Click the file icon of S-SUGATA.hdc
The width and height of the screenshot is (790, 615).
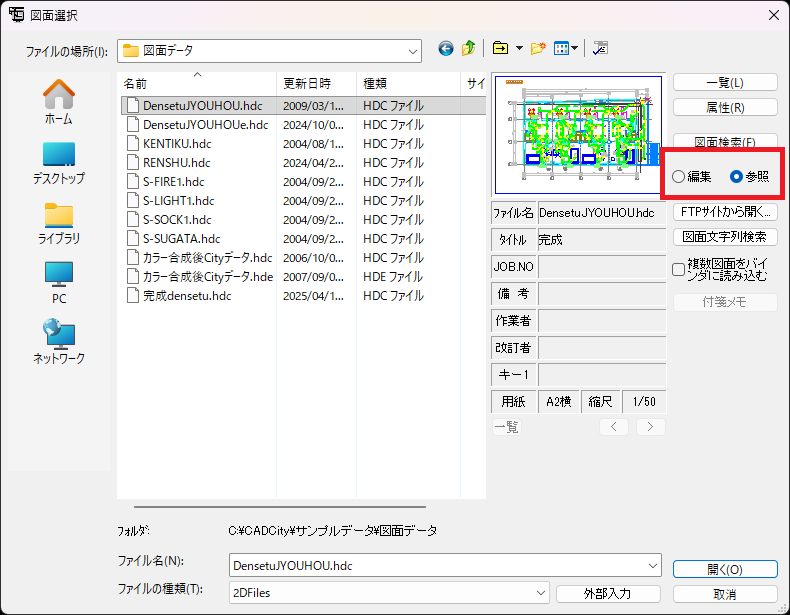pos(133,239)
